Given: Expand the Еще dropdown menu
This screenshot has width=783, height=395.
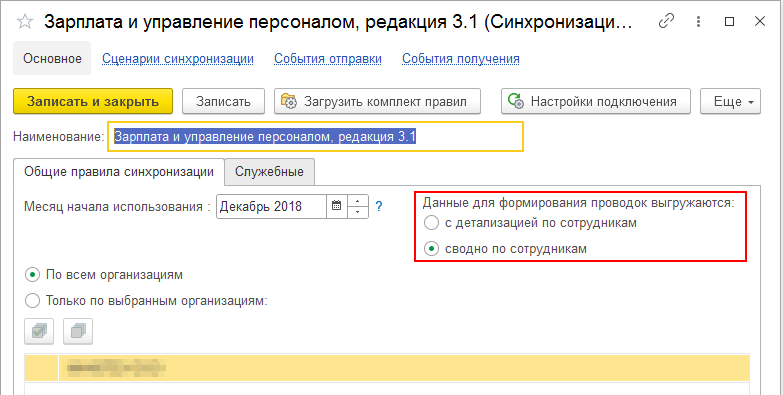Looking at the screenshot, I should click(731, 101).
